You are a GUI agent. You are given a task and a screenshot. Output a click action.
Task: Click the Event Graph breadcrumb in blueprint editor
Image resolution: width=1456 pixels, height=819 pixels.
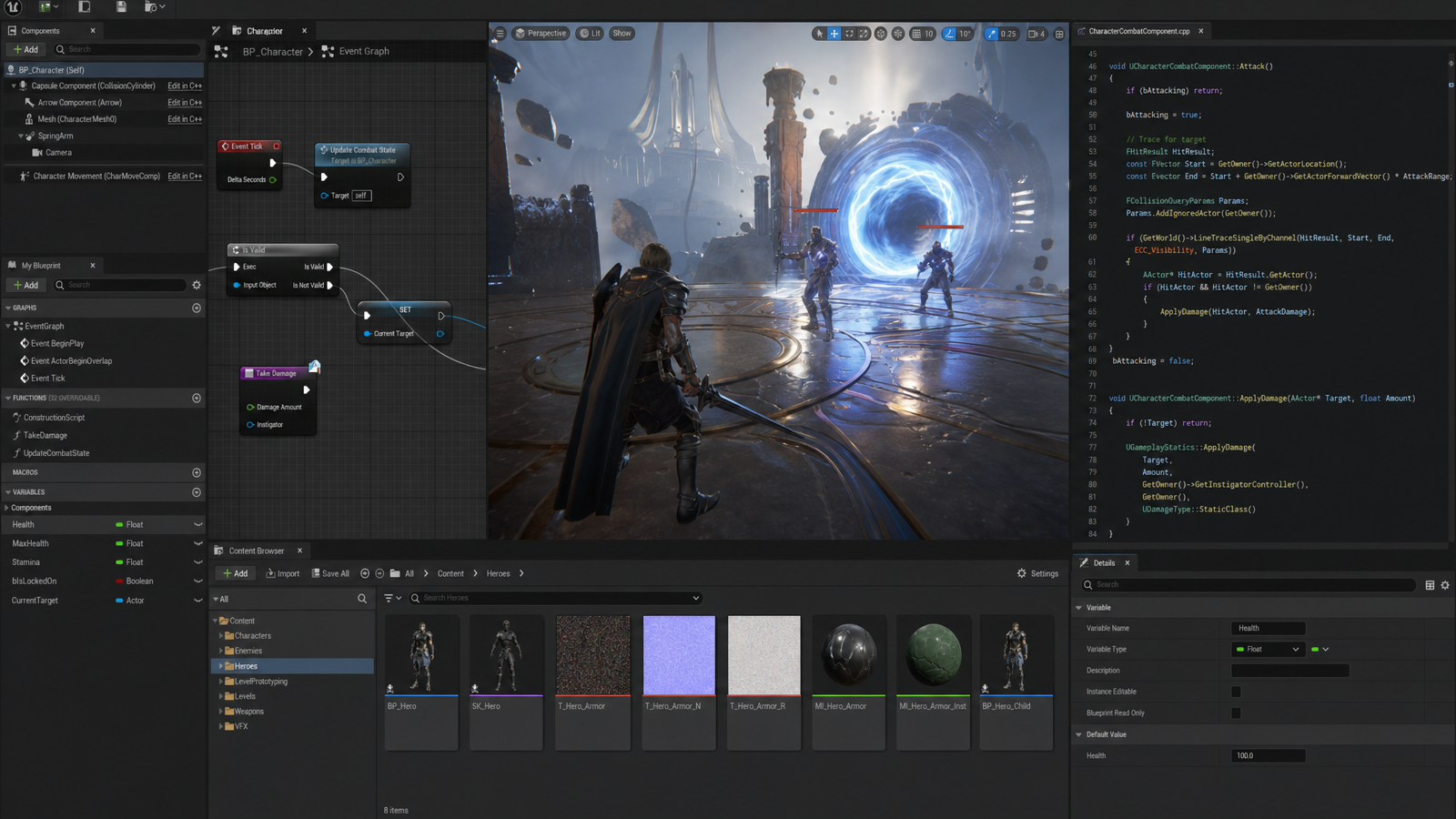(x=364, y=52)
